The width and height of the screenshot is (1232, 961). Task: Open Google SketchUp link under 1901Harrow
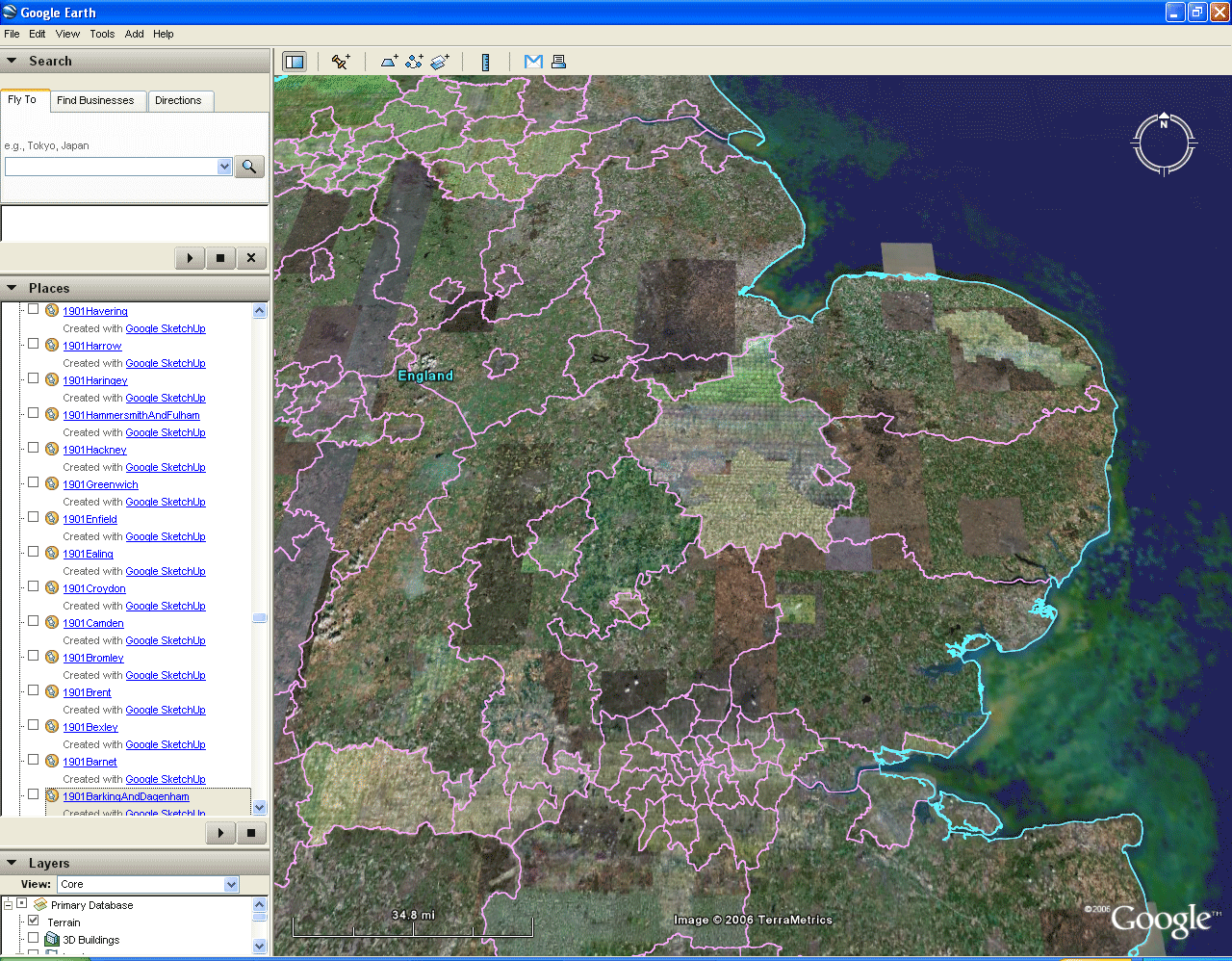166,363
